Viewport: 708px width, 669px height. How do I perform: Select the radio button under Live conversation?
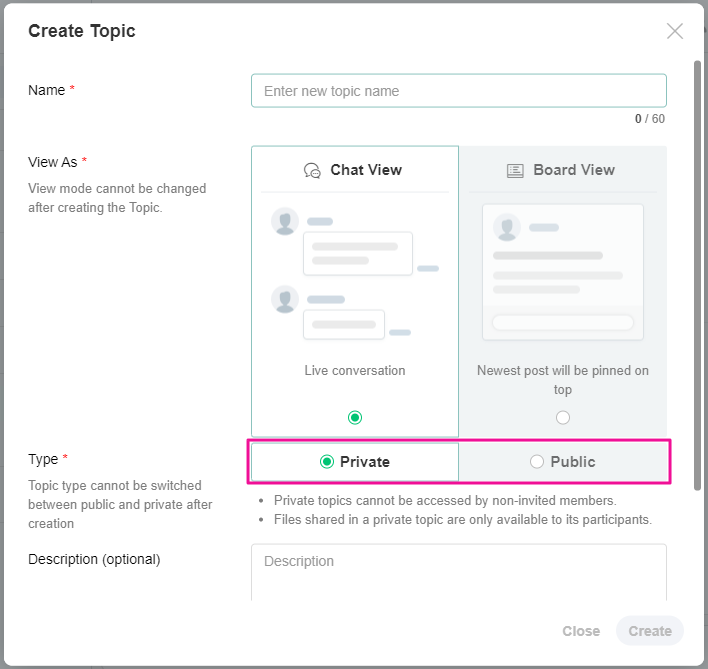[x=355, y=417]
